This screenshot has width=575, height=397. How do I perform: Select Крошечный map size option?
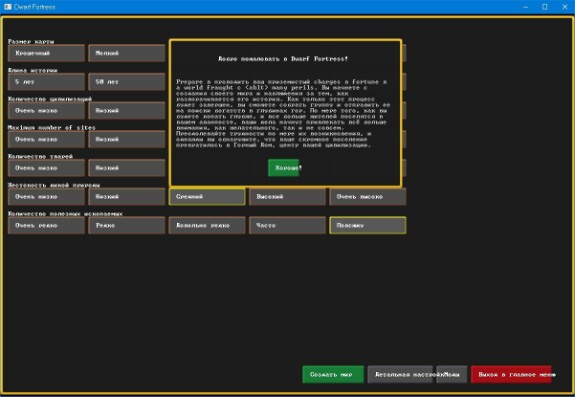pos(46,53)
